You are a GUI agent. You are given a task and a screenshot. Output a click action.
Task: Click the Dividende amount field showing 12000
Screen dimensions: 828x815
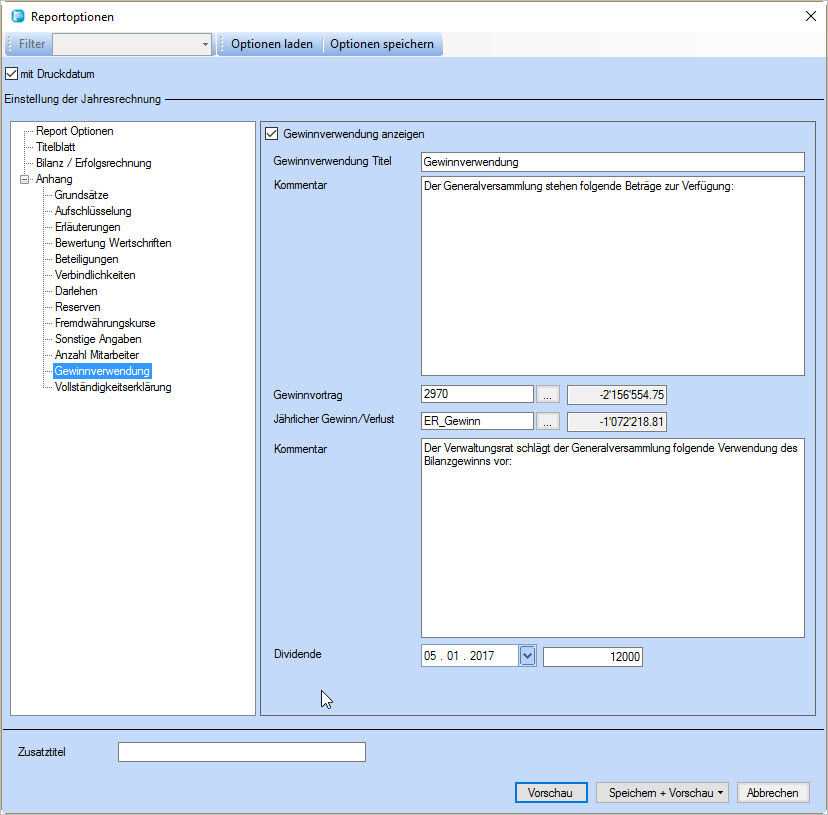592,656
